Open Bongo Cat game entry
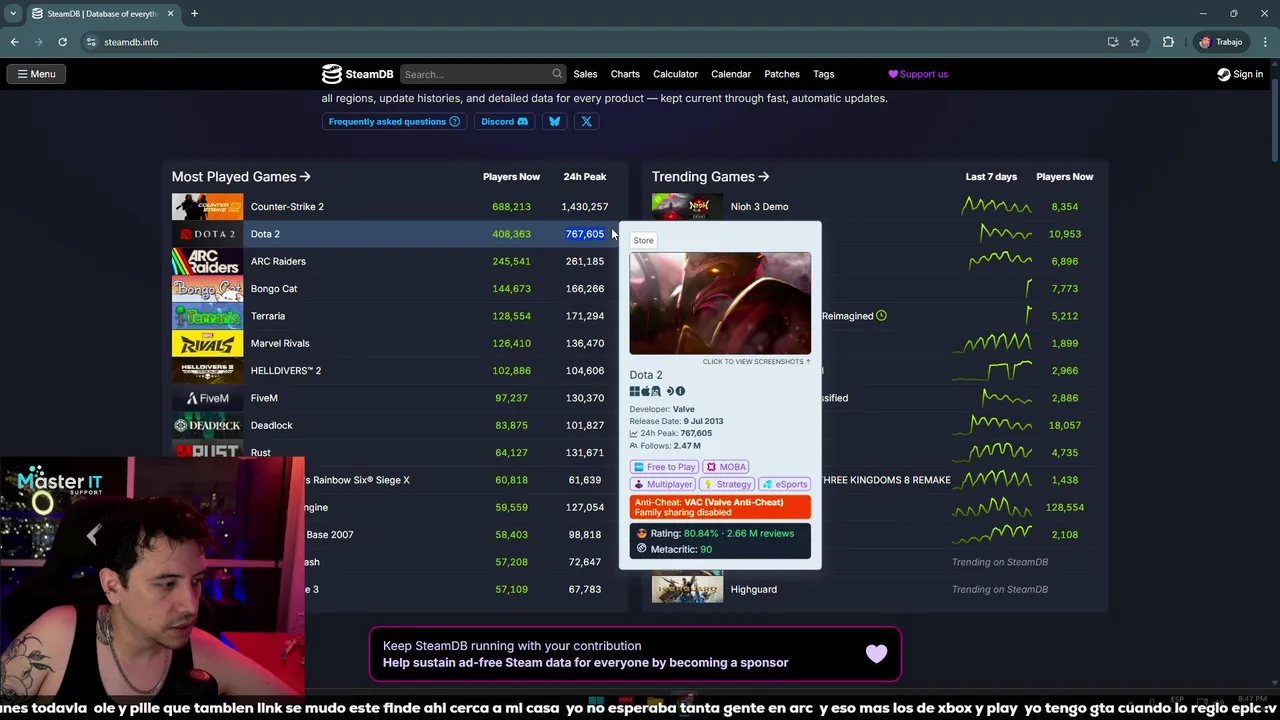The image size is (1280, 720). pyautogui.click(x=274, y=289)
